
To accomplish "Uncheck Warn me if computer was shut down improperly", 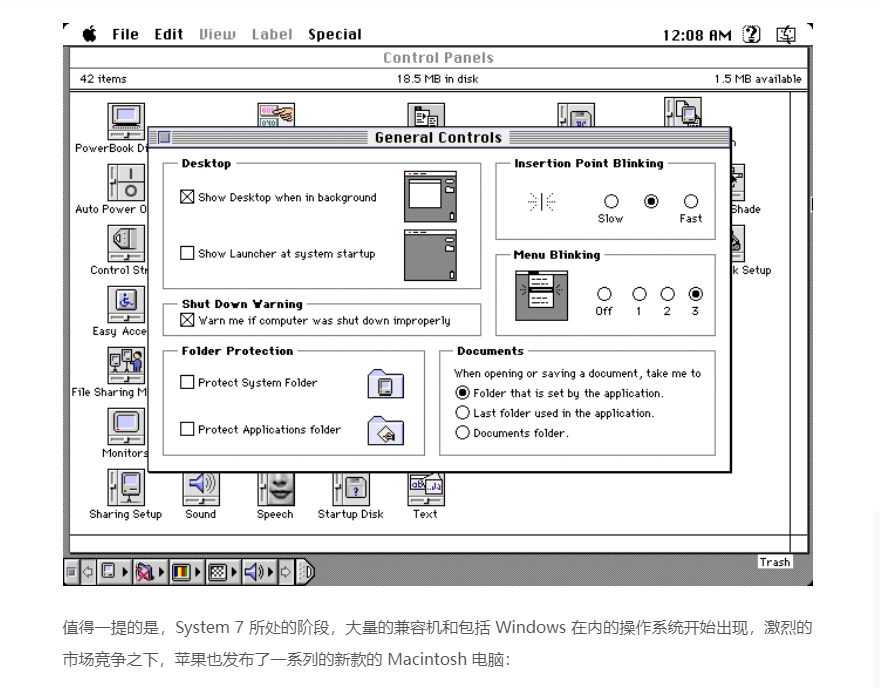I will [x=187, y=320].
